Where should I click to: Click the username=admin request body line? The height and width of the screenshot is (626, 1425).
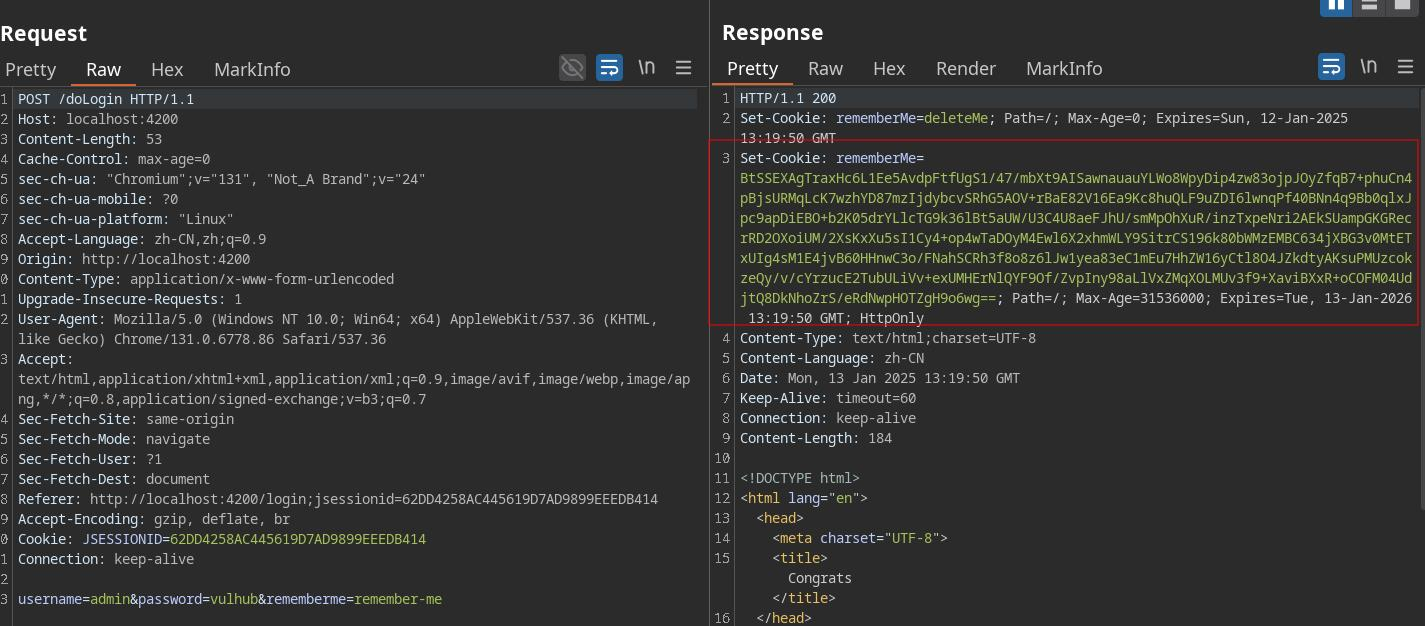(x=230, y=599)
